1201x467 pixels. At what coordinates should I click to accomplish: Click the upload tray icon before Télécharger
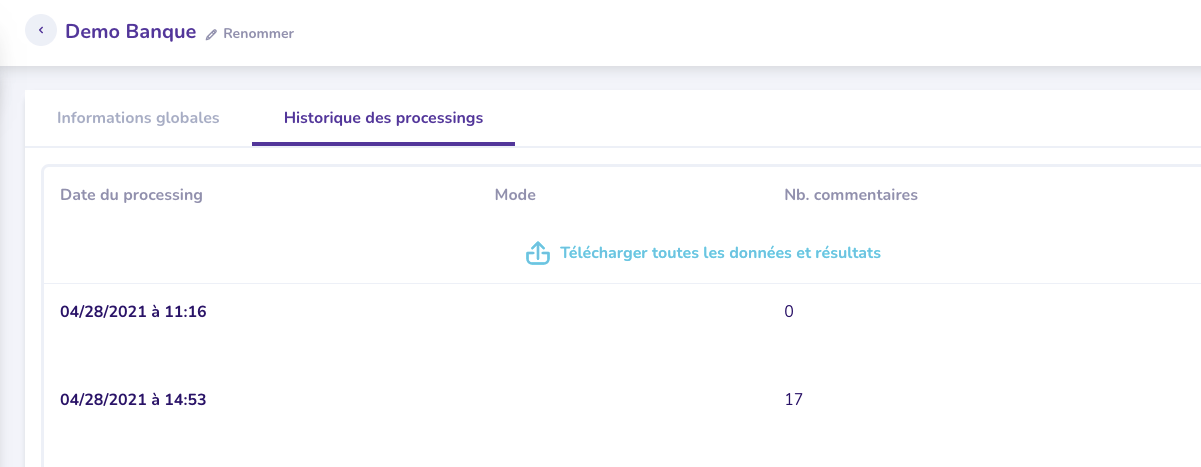point(538,253)
